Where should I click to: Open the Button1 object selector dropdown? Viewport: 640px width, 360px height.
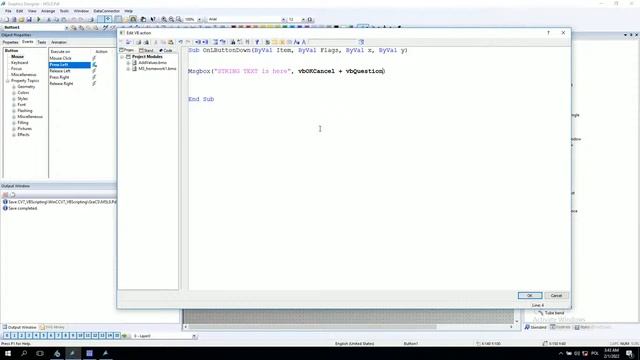[67, 28]
